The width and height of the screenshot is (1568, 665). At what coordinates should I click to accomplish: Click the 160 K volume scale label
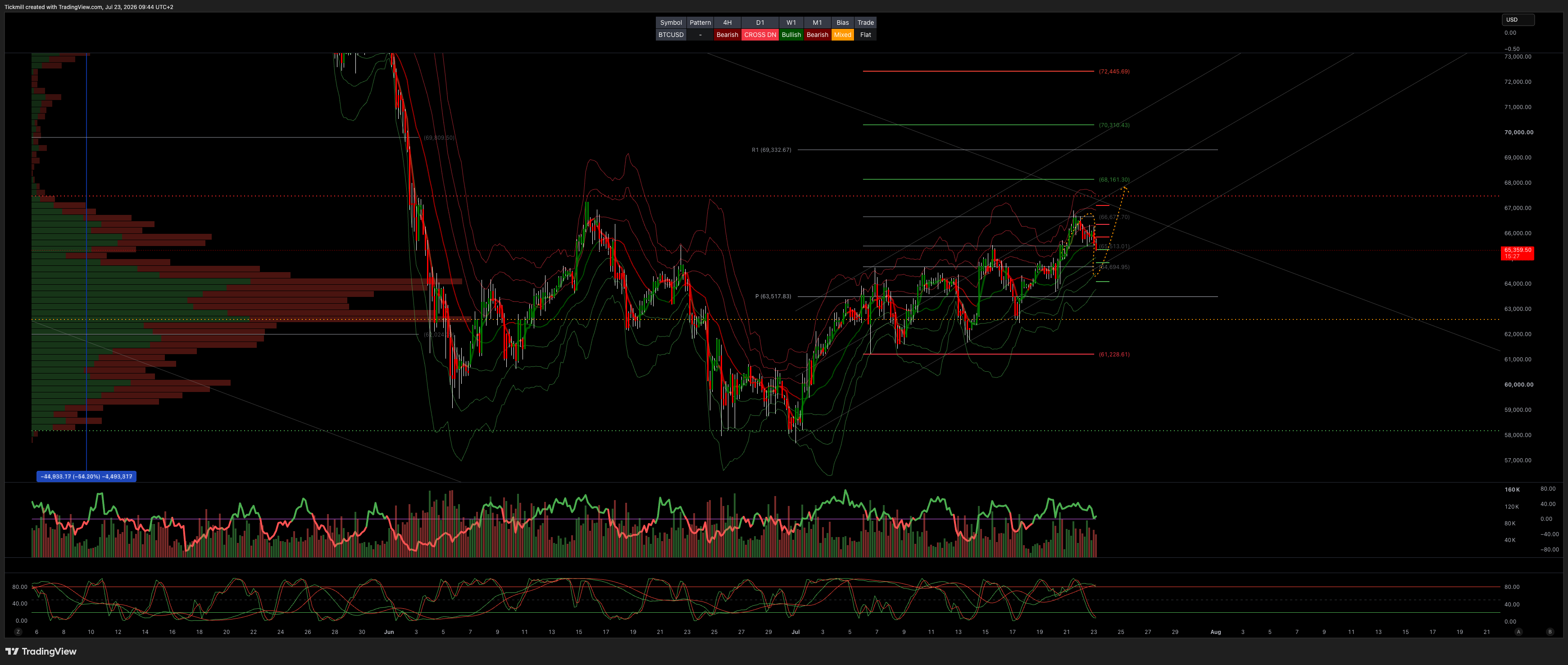coord(1512,490)
